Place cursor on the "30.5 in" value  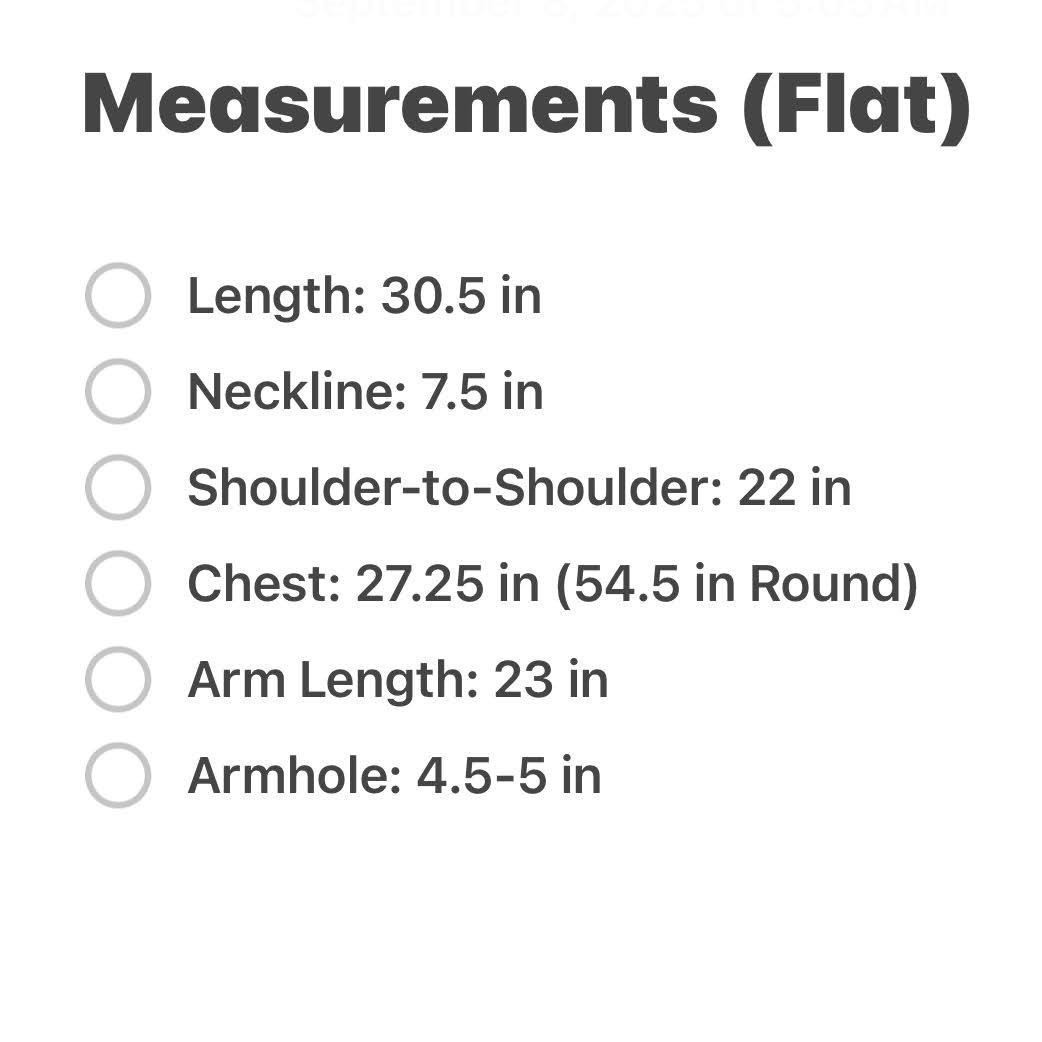(461, 297)
